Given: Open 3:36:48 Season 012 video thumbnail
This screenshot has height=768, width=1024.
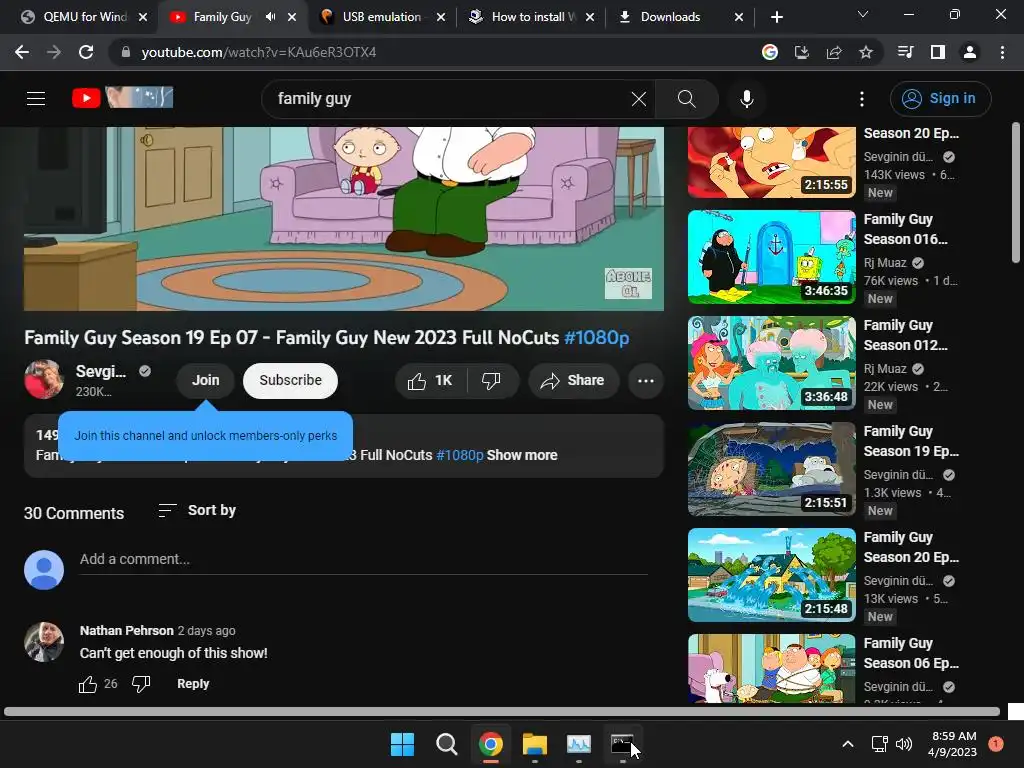Looking at the screenshot, I should pos(772,363).
